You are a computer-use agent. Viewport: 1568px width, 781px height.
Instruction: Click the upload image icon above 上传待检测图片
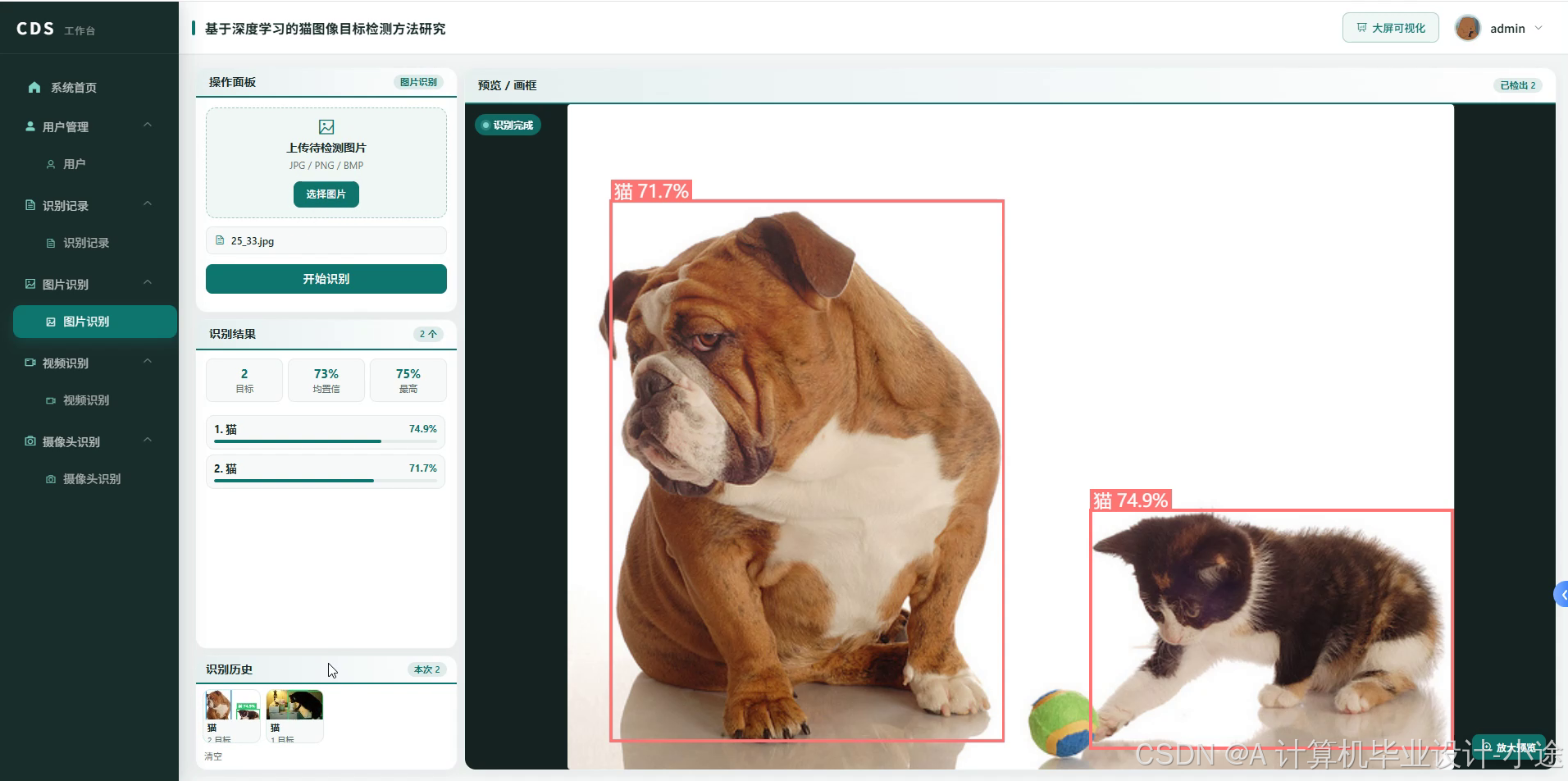pos(326,127)
